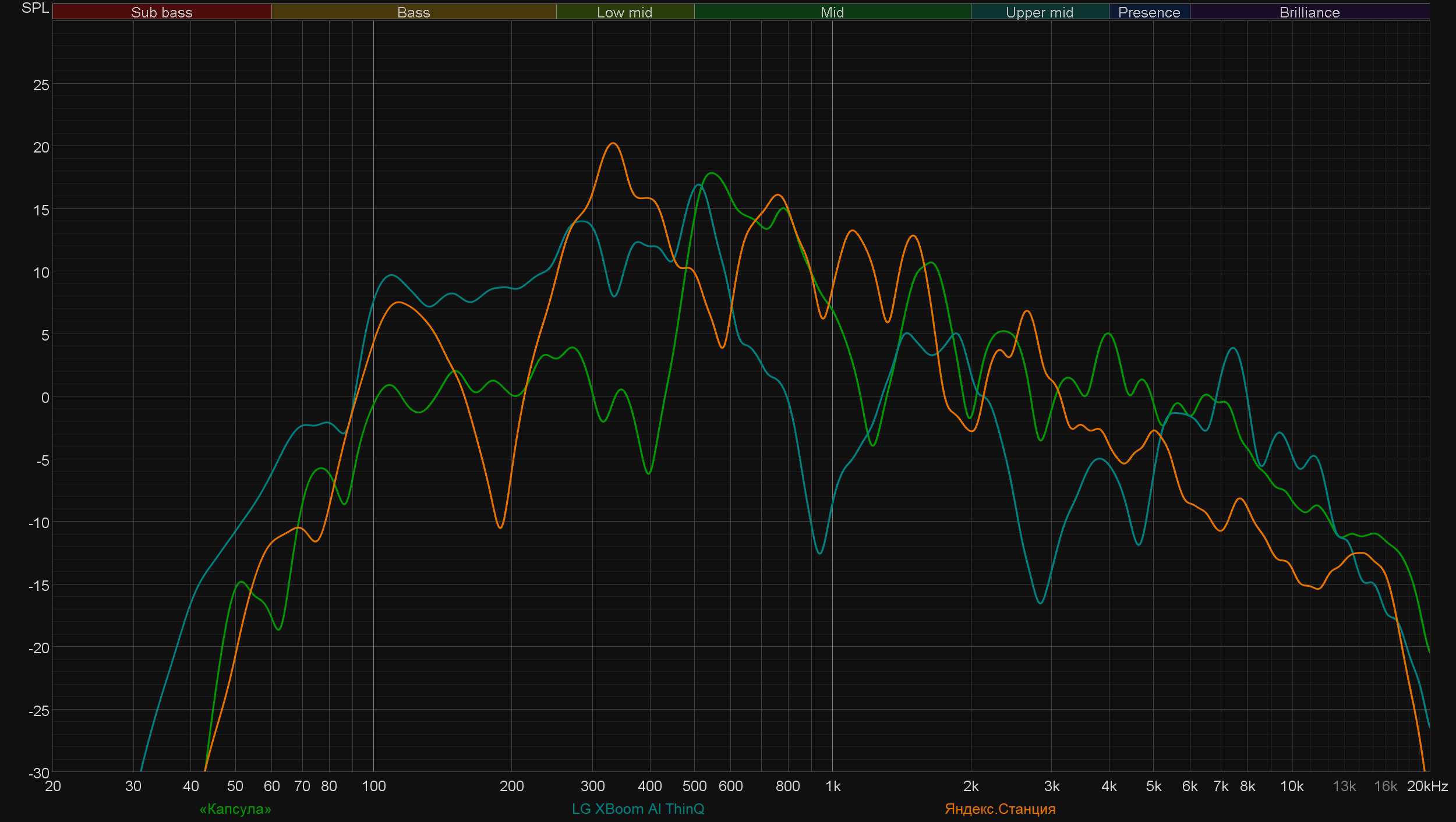Screen dimensions: 1456x822
Task: Toggle the orange Яндекс.Станция legend label
Action: click(x=999, y=809)
